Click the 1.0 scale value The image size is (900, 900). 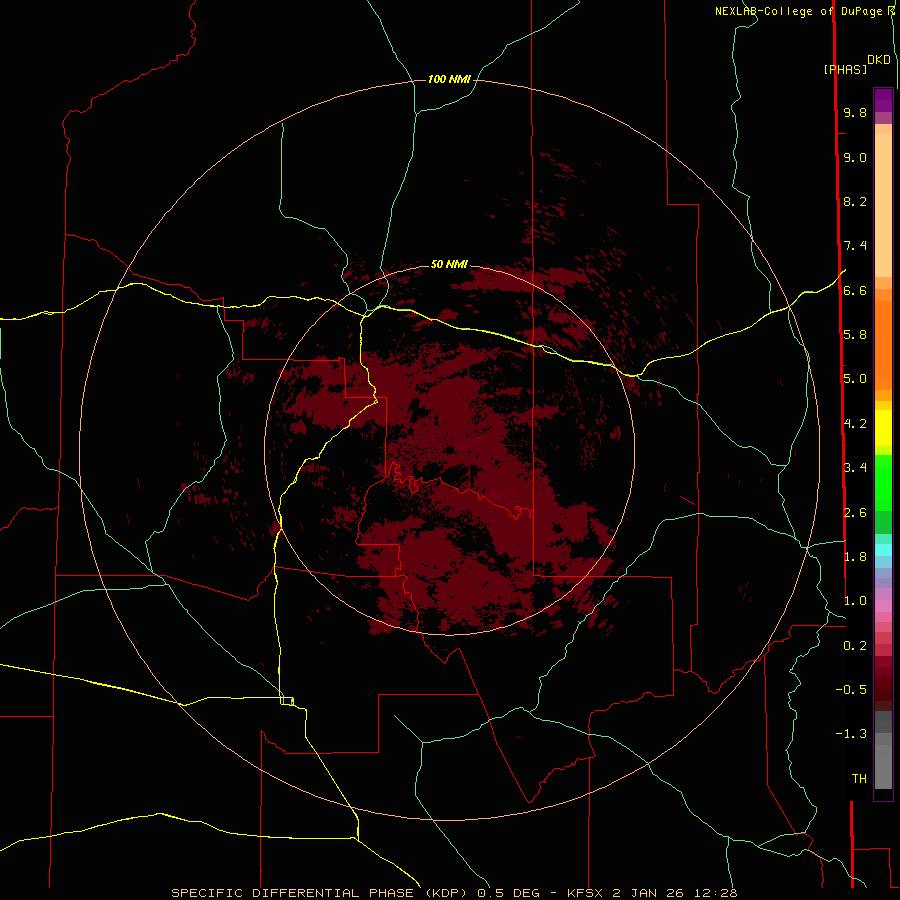(x=855, y=602)
